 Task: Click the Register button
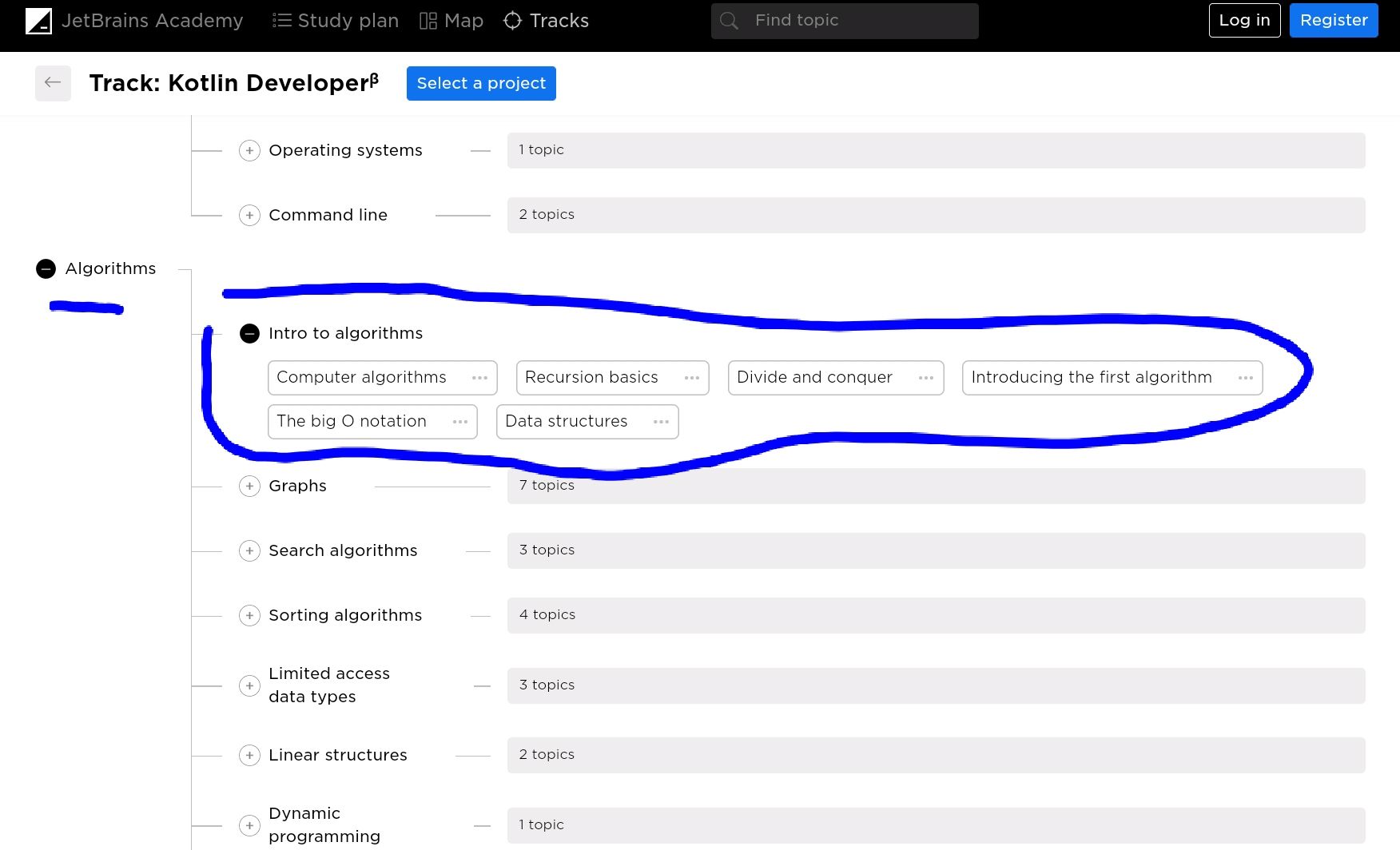pos(1334,21)
